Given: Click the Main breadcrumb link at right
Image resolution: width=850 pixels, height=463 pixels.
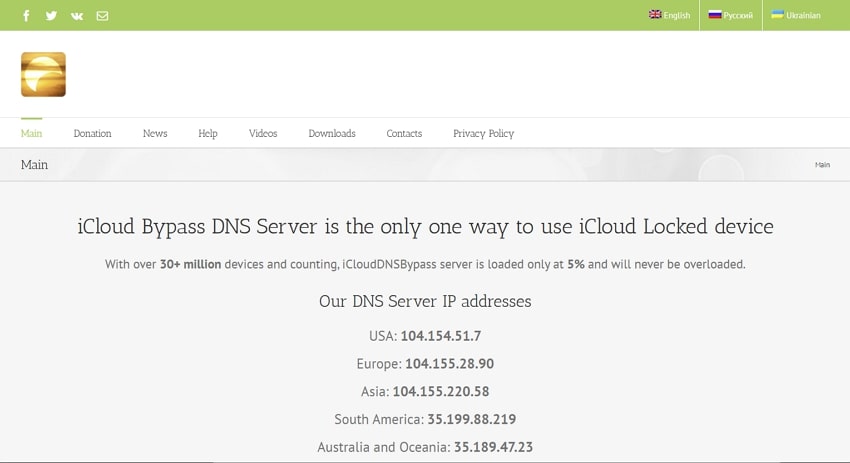Looking at the screenshot, I should click(822, 165).
